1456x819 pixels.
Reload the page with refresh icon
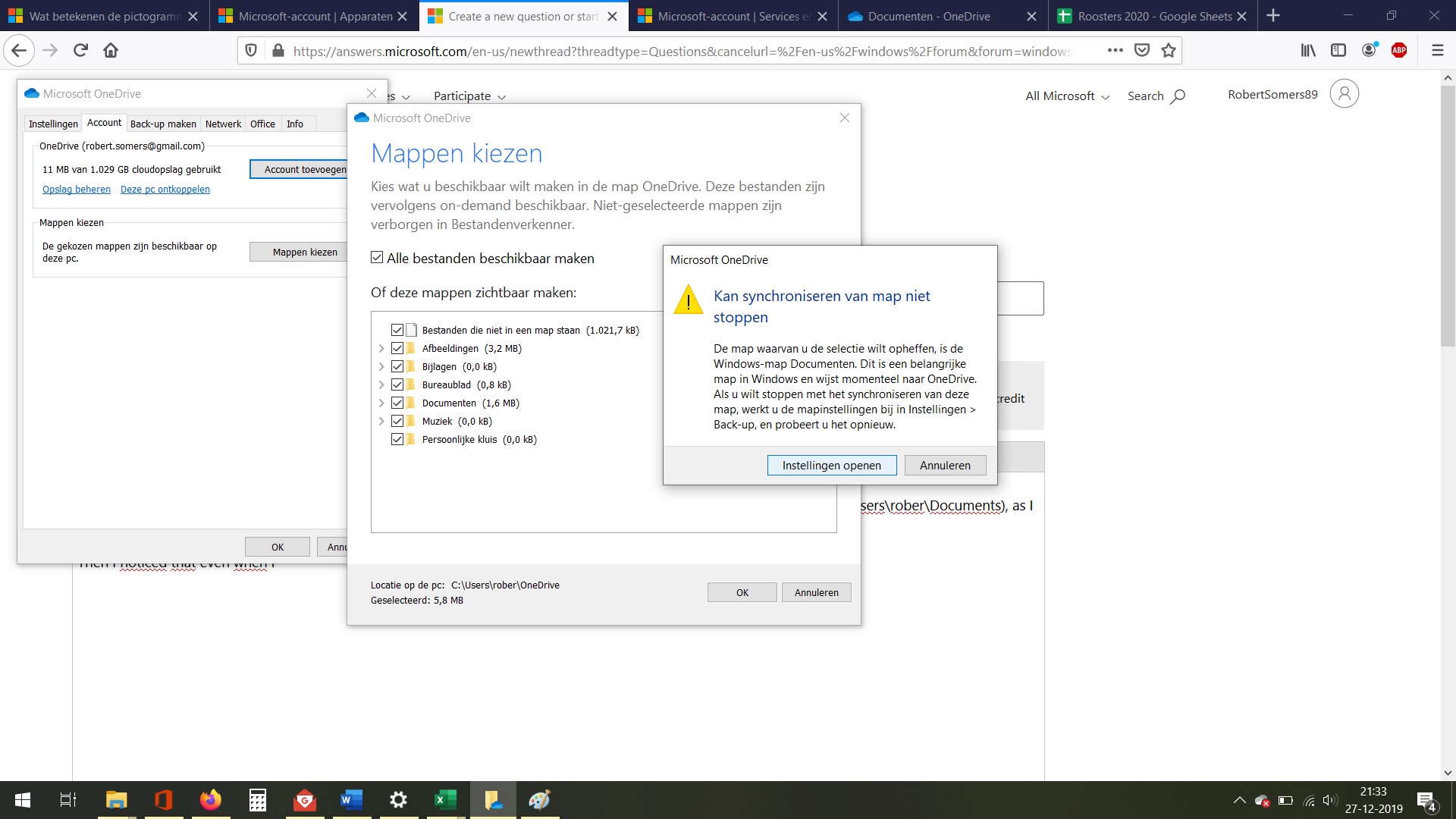click(x=80, y=51)
